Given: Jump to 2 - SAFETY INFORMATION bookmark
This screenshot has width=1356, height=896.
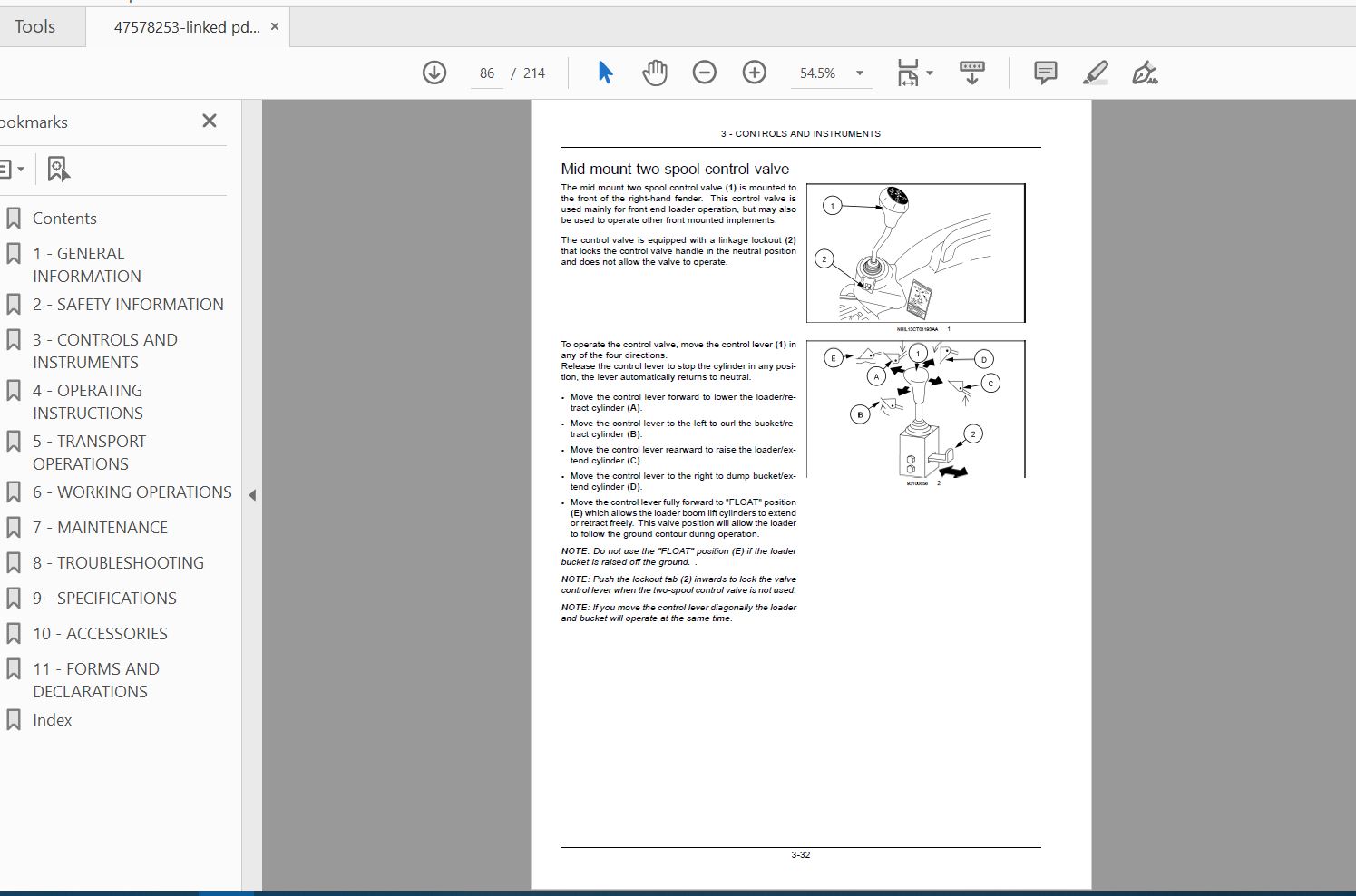Looking at the screenshot, I should [x=128, y=305].
